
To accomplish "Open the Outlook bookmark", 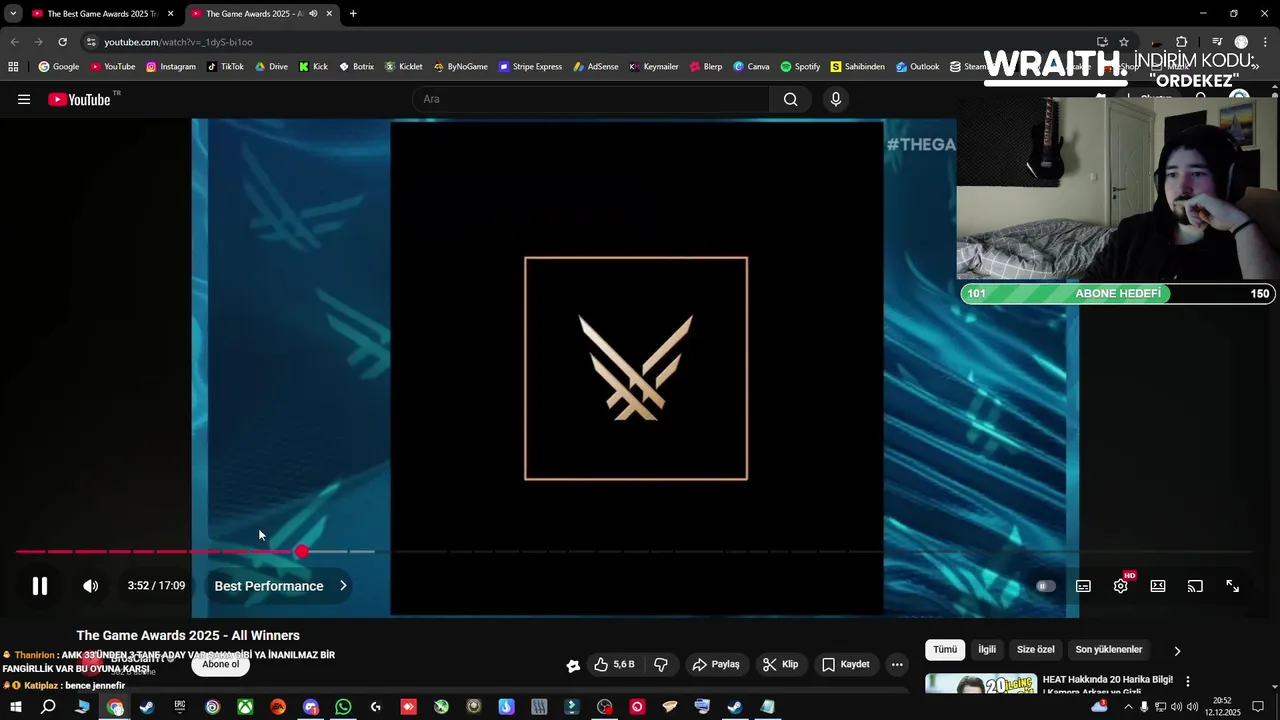I will click(917, 67).
